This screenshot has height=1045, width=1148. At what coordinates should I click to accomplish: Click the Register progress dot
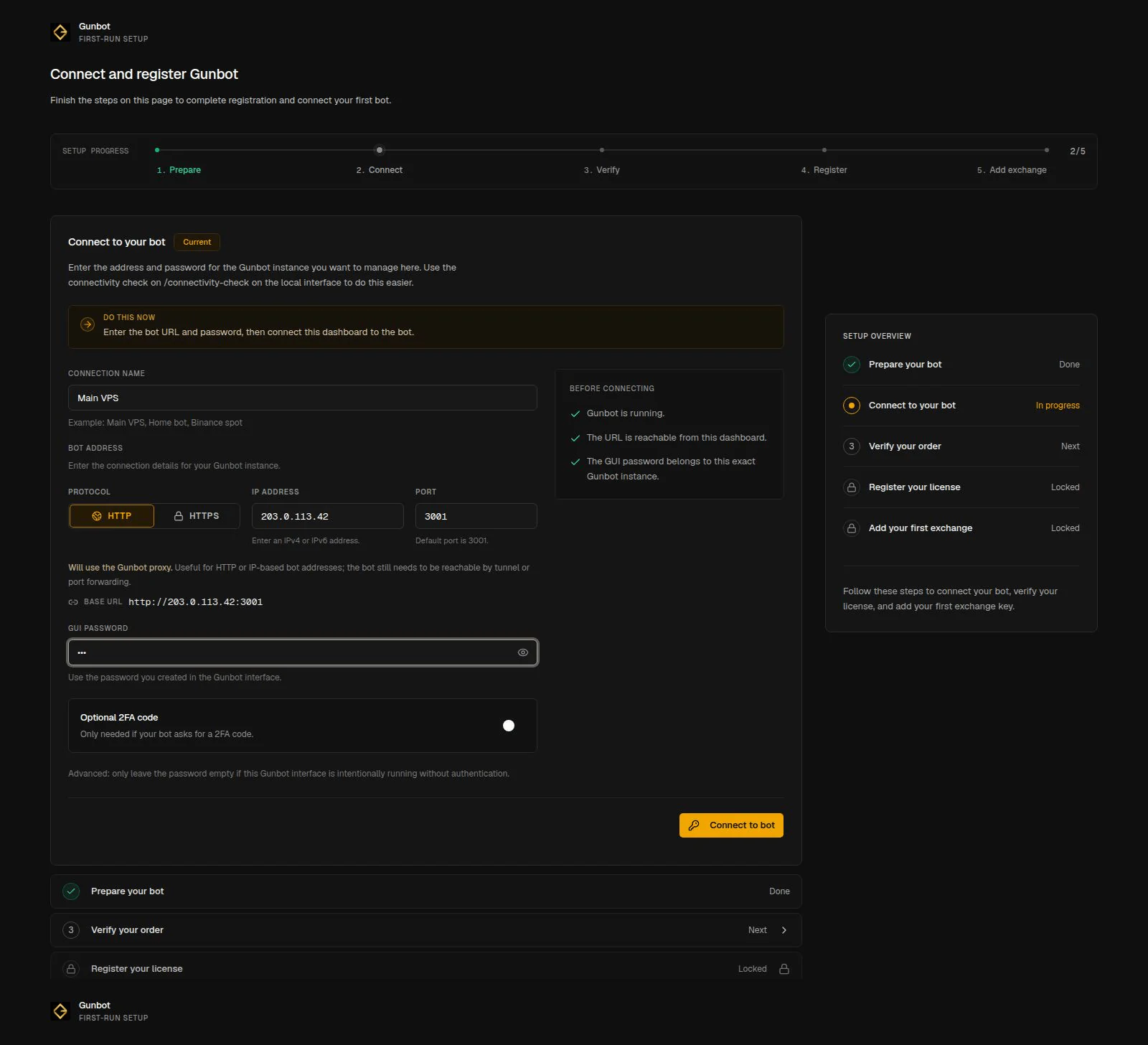click(824, 150)
